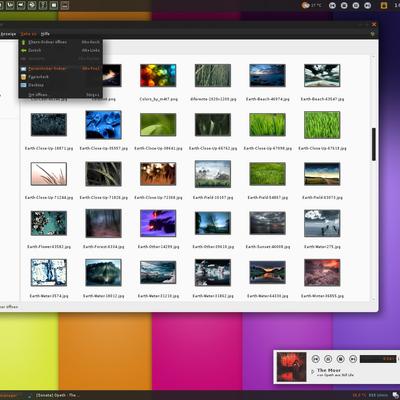Choose the orange-icon entry above Desktop in menu

coord(60,77)
